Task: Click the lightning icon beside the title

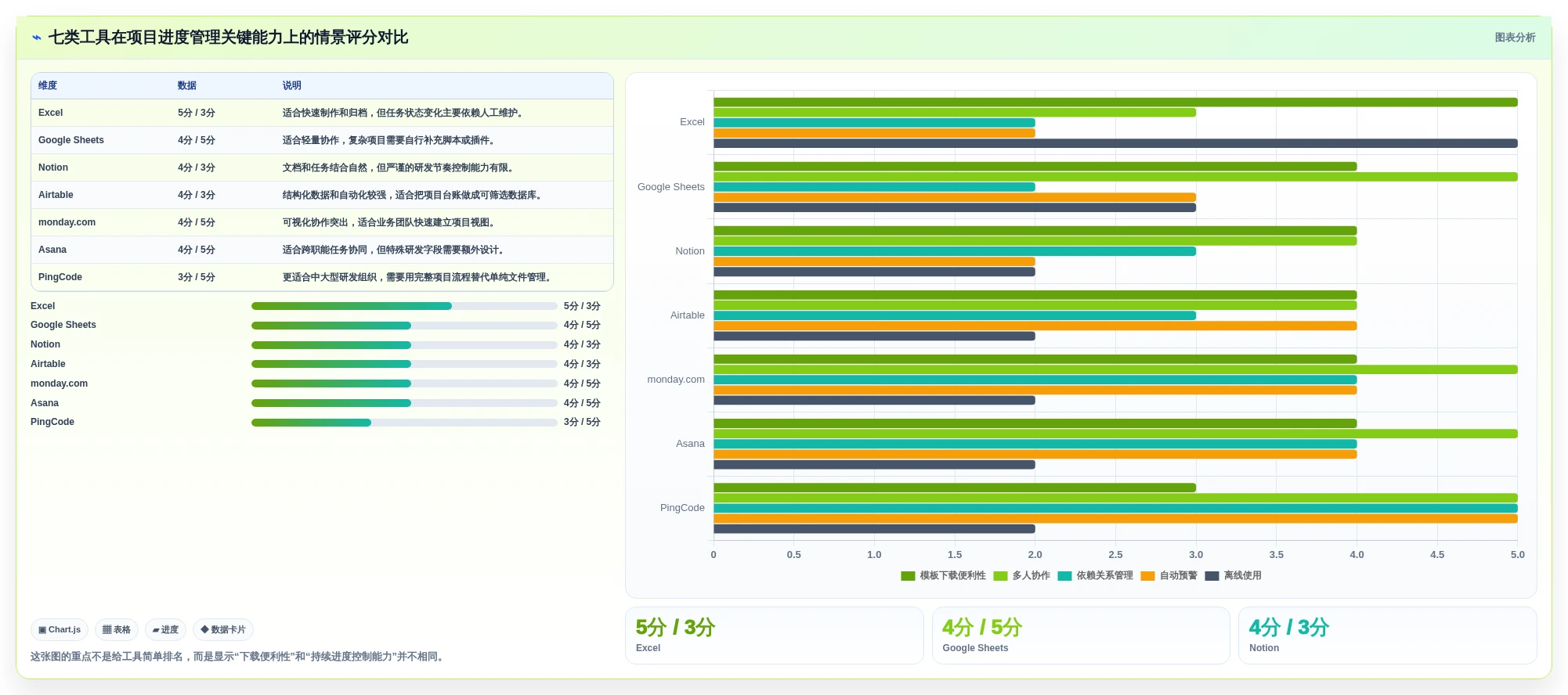Action: [37, 38]
